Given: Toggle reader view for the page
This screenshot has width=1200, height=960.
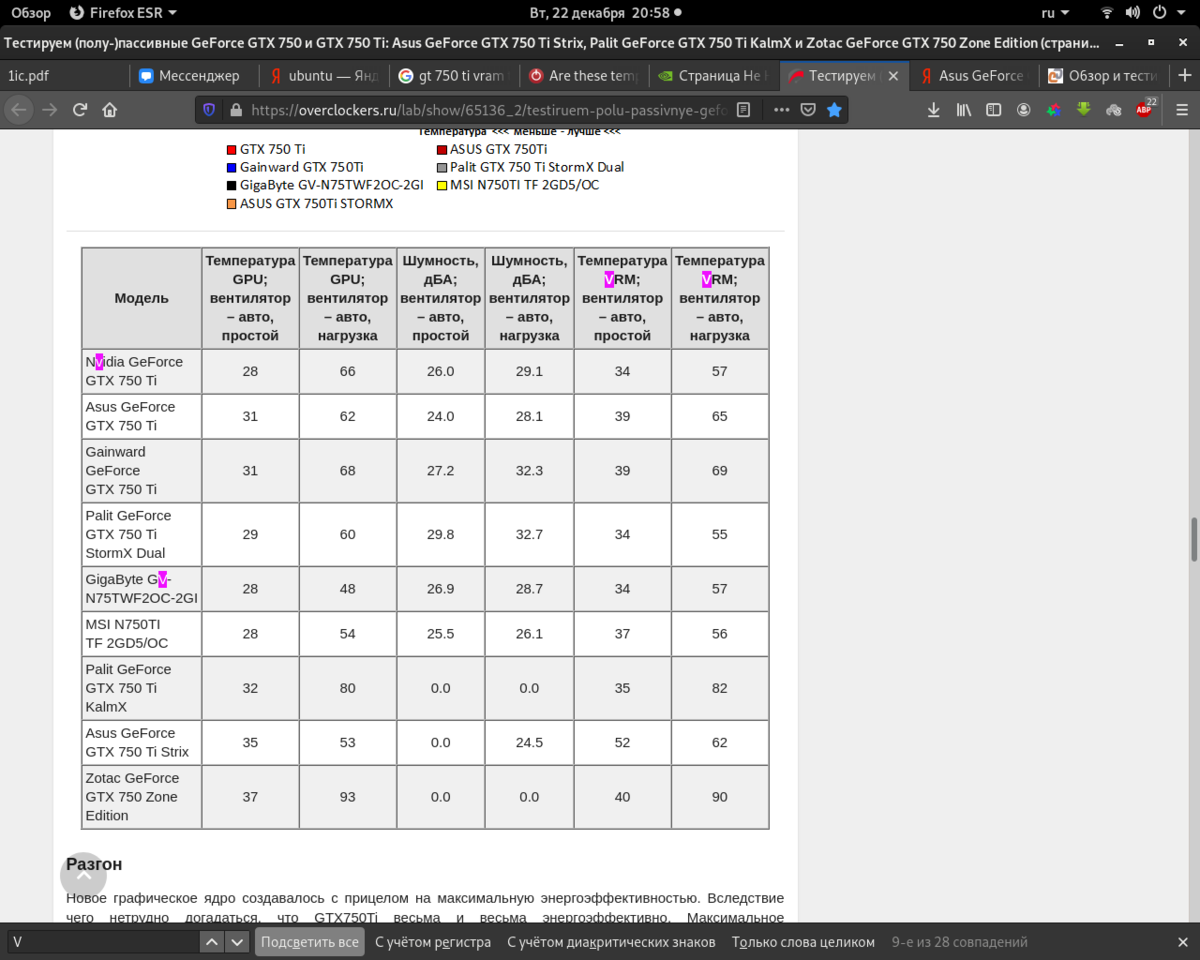Looking at the screenshot, I should point(743,110).
